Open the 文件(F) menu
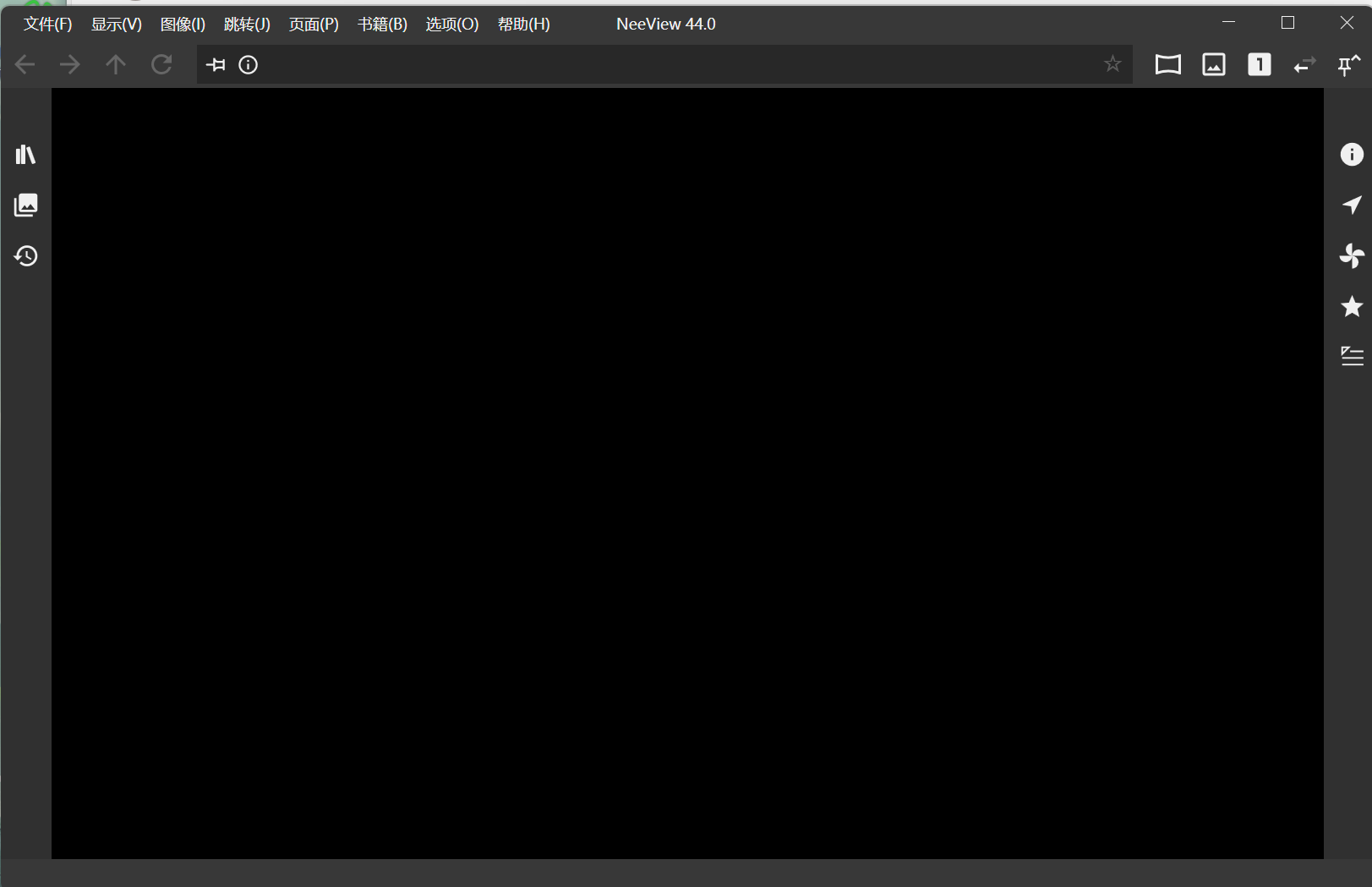Image resolution: width=1372 pixels, height=887 pixels. click(x=47, y=25)
